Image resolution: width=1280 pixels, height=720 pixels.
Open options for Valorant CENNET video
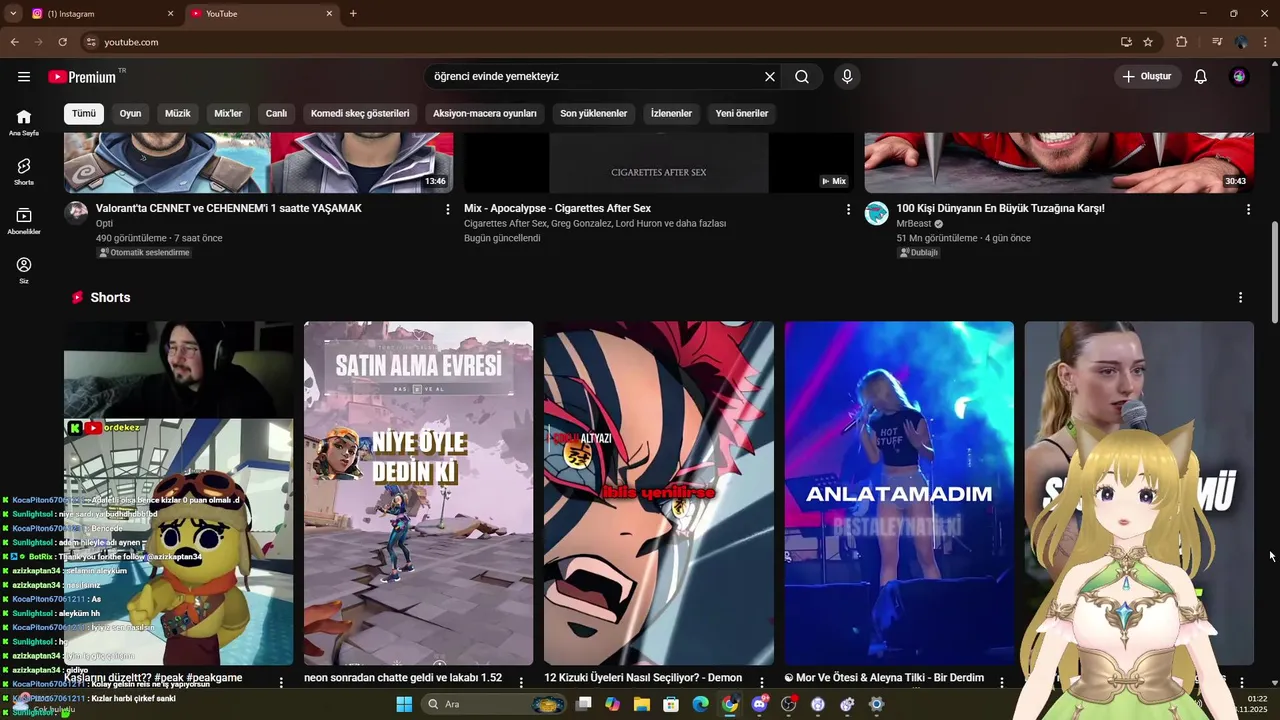447,209
